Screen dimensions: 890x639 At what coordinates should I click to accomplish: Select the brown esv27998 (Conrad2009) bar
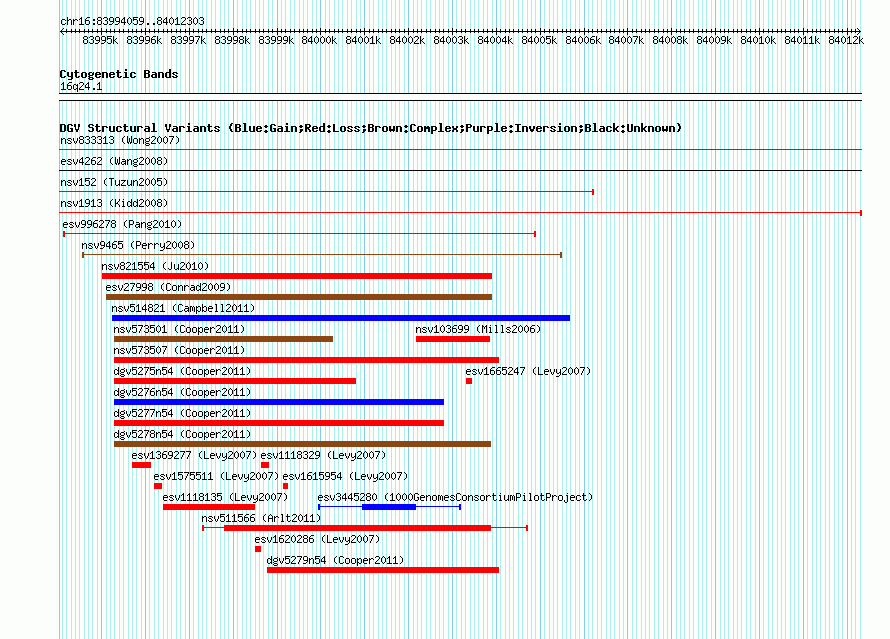point(299,297)
